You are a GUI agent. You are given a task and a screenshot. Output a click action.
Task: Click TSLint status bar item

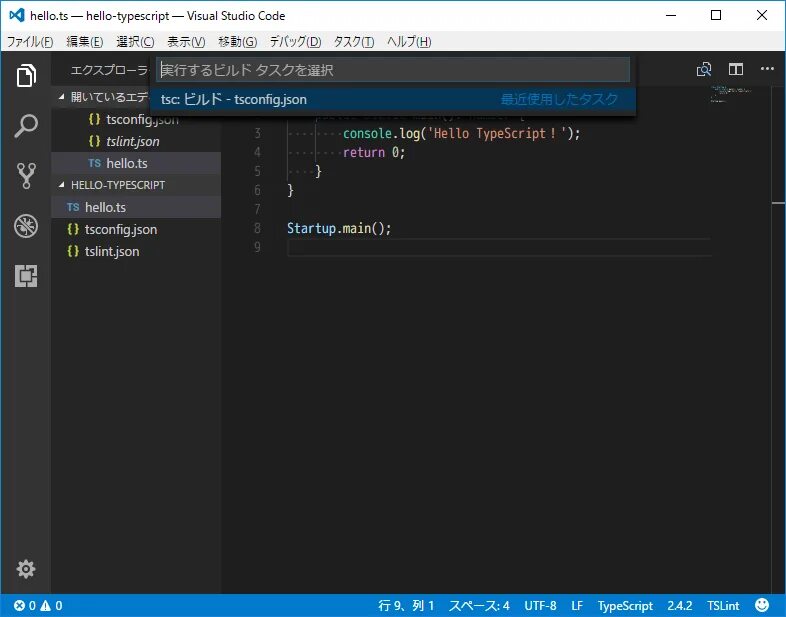tap(723, 605)
